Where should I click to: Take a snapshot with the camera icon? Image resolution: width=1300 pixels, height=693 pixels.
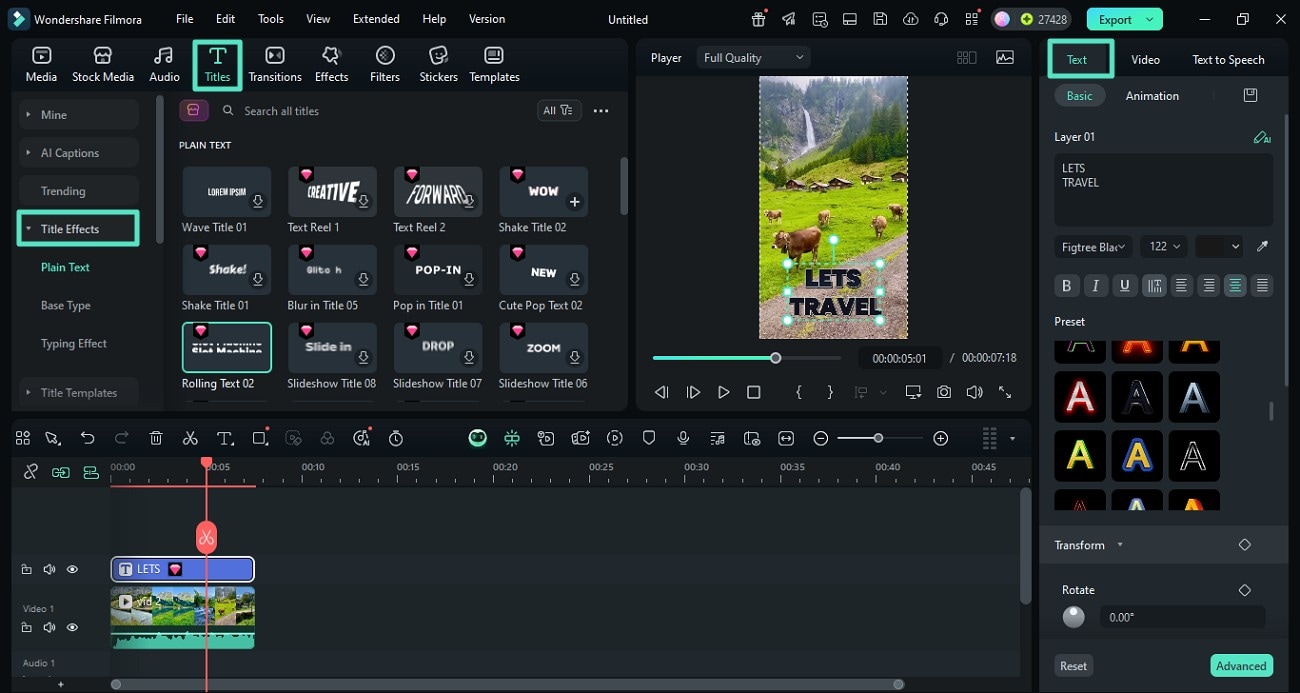pyautogui.click(x=944, y=393)
